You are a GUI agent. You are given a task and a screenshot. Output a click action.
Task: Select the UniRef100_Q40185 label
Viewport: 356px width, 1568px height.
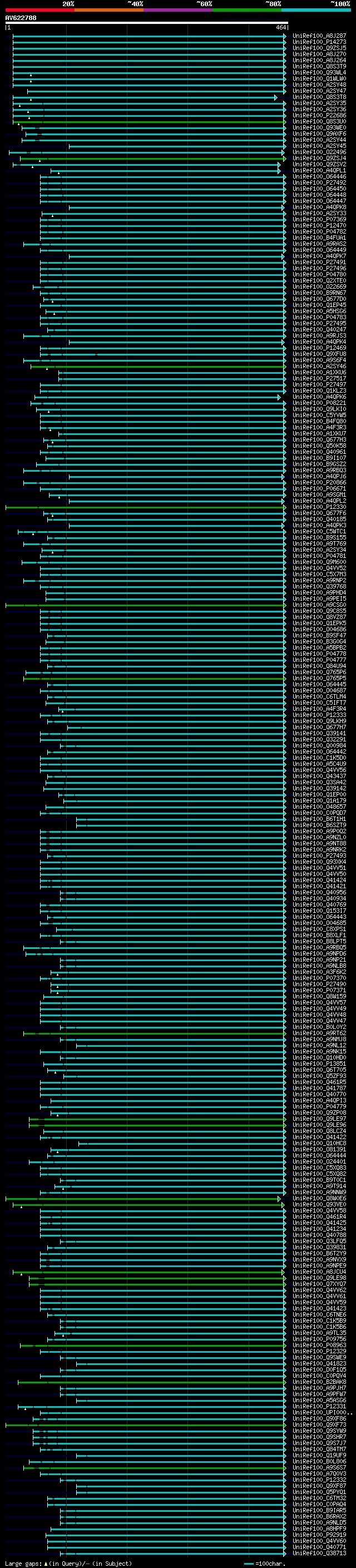click(319, 519)
